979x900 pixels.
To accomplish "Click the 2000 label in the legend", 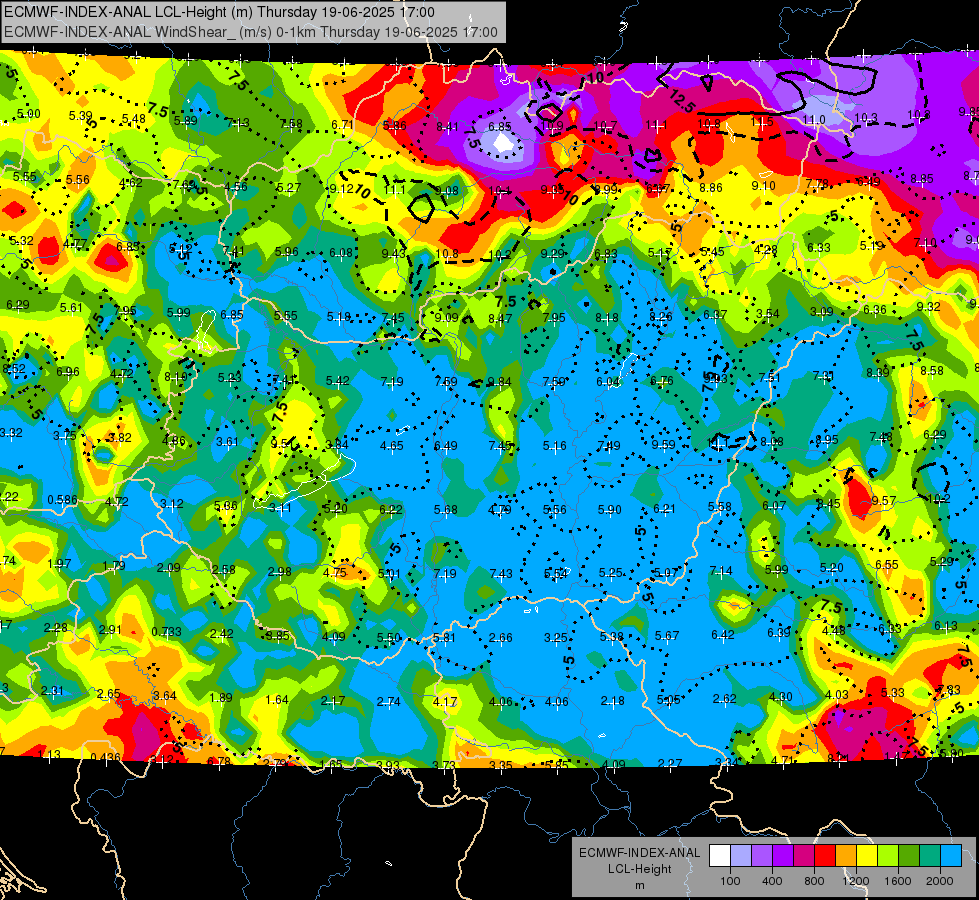I will click(939, 881).
